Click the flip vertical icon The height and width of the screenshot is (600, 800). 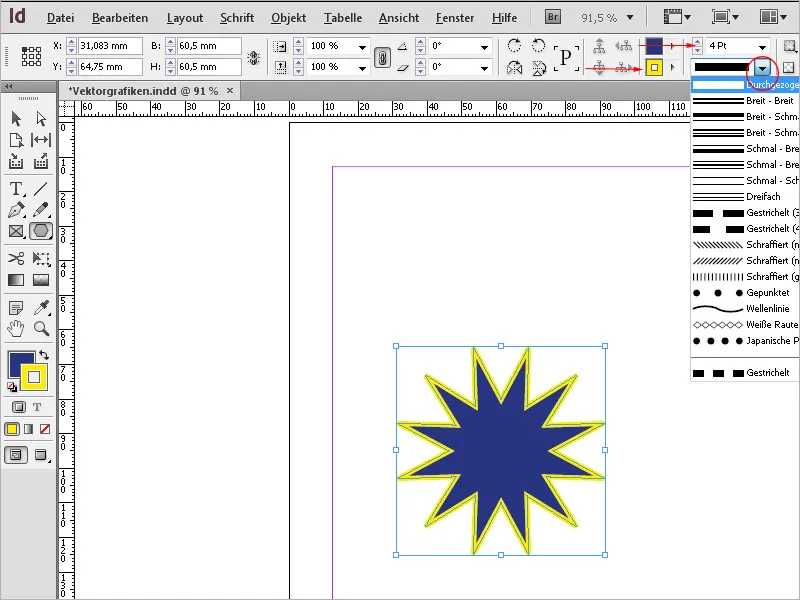(539, 67)
